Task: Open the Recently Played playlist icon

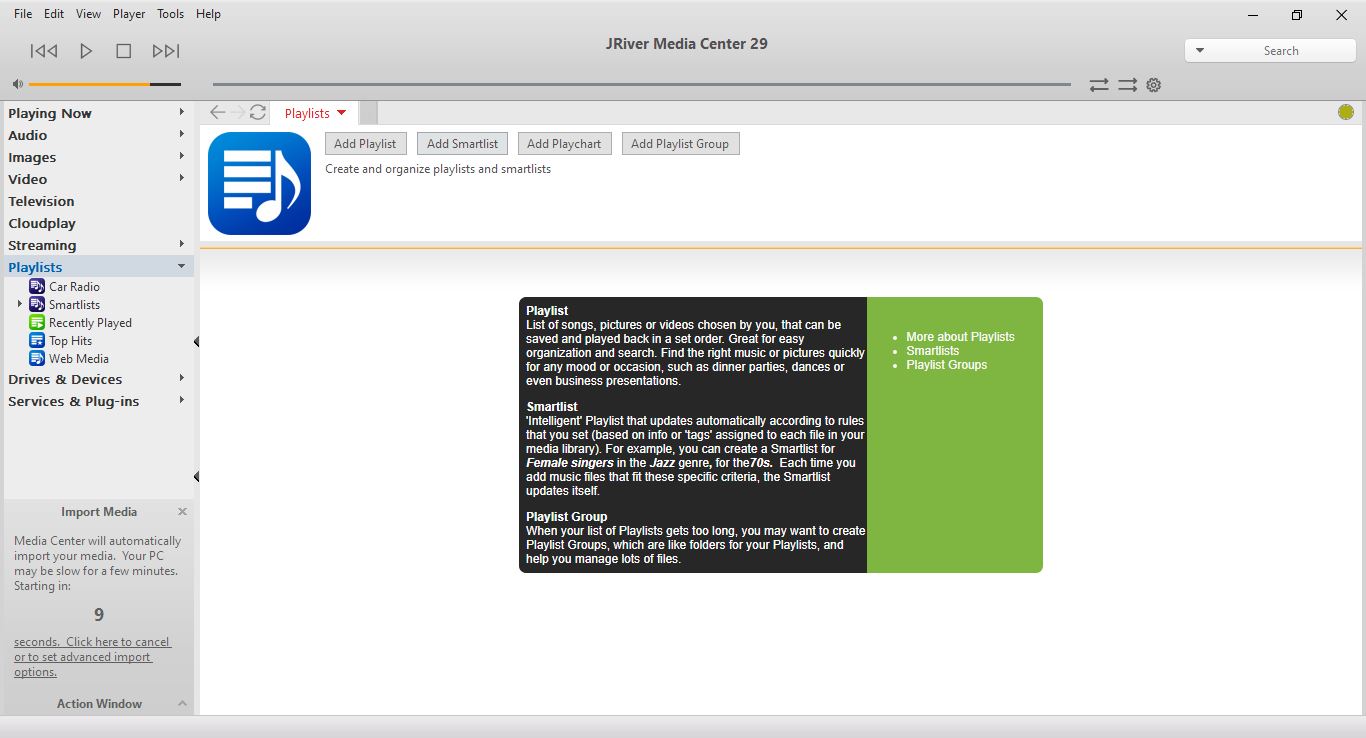Action: [37, 322]
